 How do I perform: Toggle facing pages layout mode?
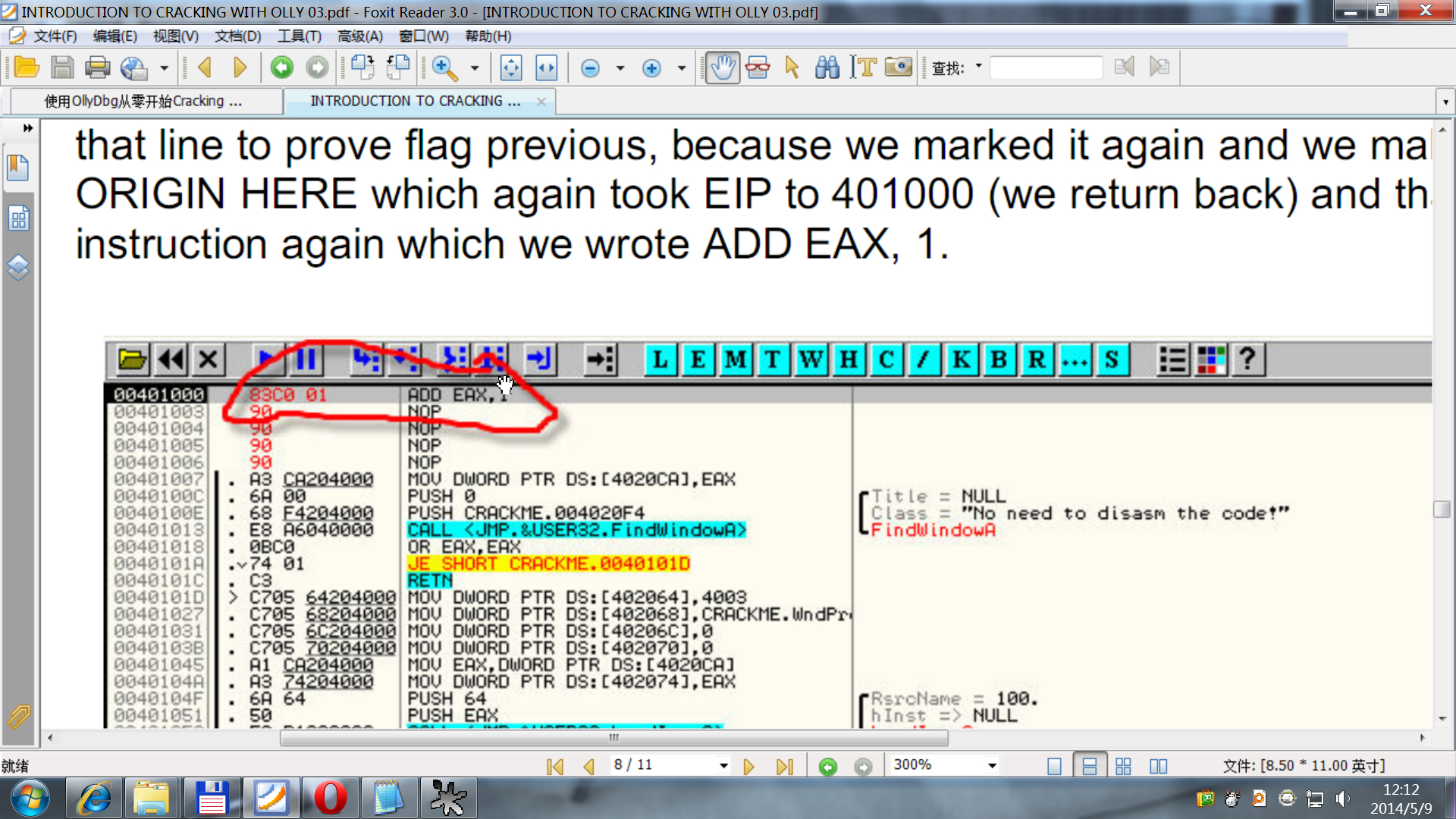(1158, 767)
